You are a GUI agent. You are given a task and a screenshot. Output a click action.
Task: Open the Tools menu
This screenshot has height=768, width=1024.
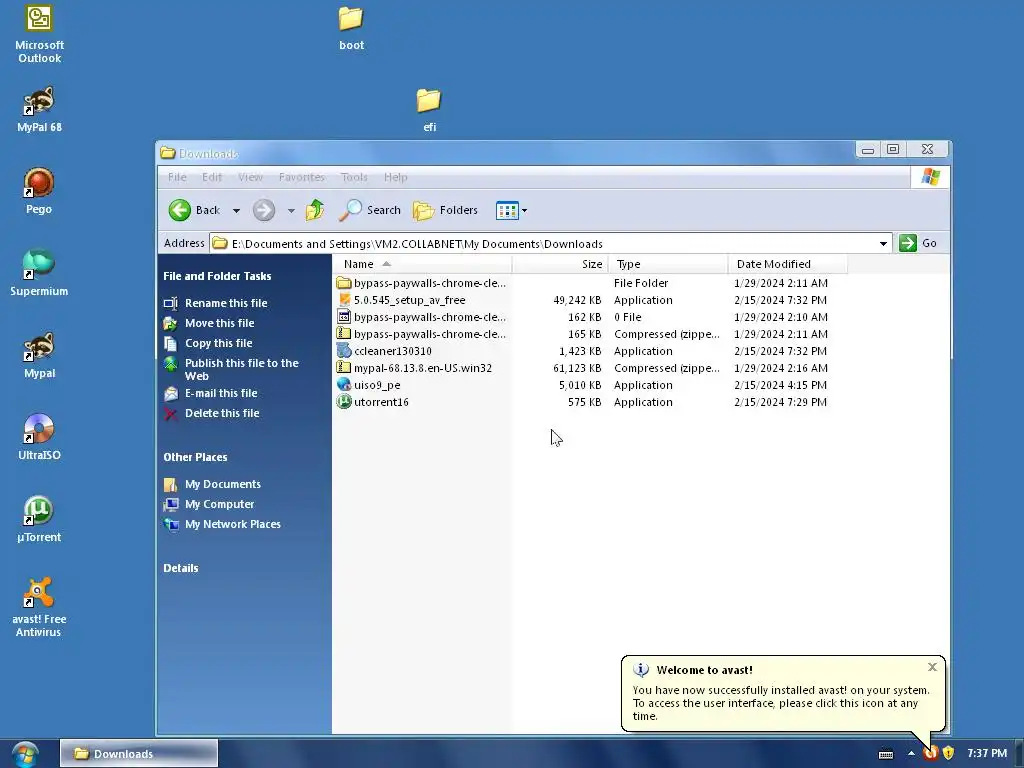click(x=354, y=177)
